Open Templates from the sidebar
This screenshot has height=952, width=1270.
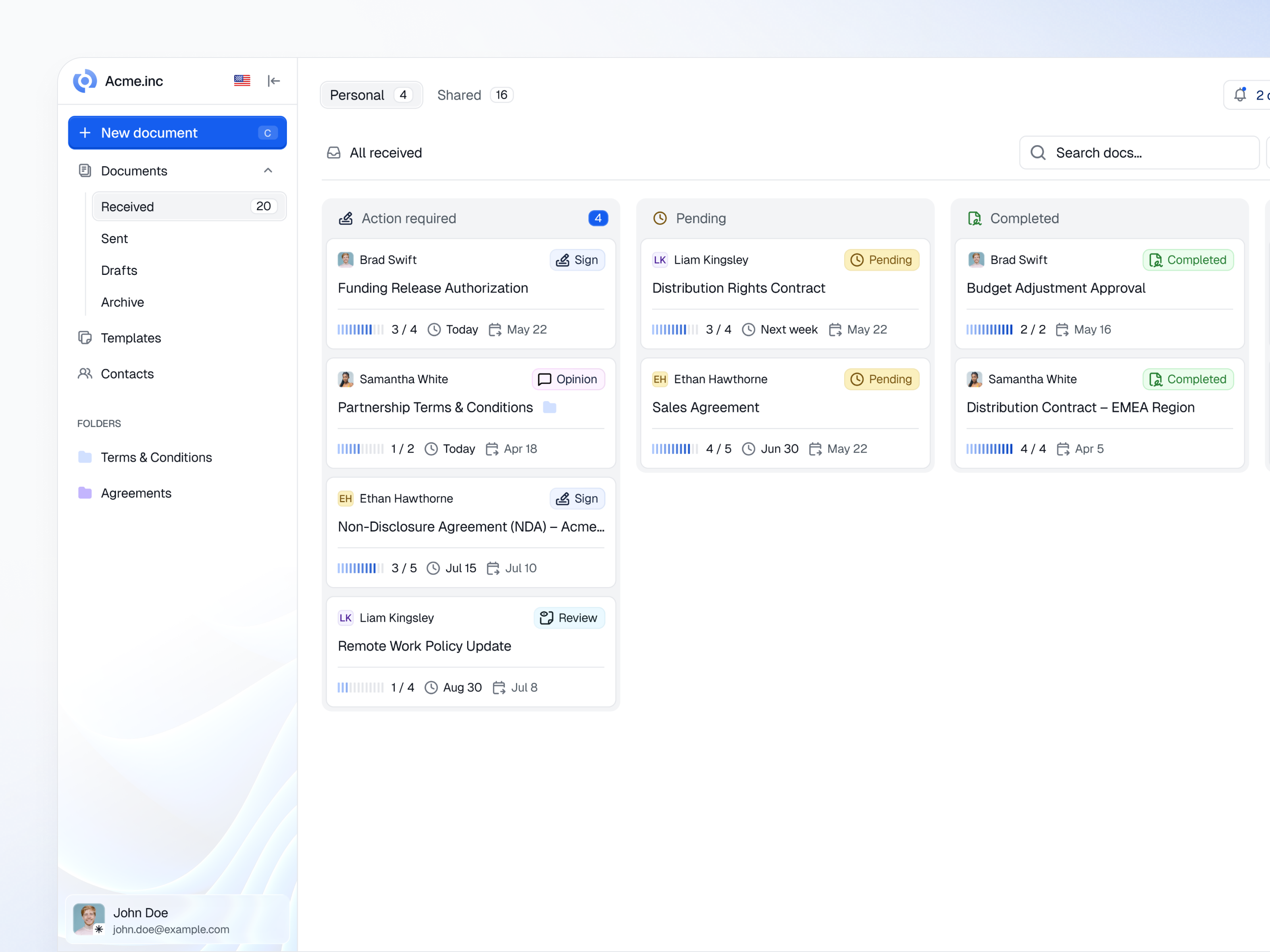pos(130,338)
